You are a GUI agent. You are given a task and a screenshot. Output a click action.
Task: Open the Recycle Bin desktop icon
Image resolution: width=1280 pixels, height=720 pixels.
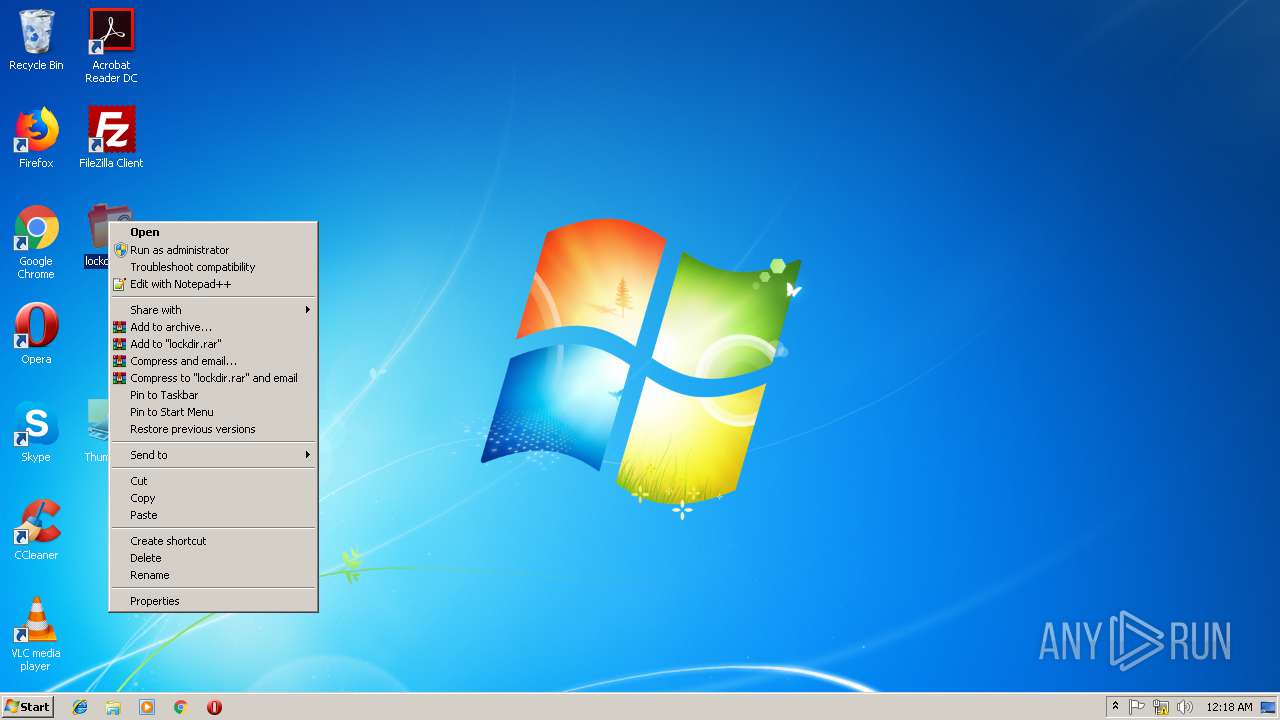(36, 40)
